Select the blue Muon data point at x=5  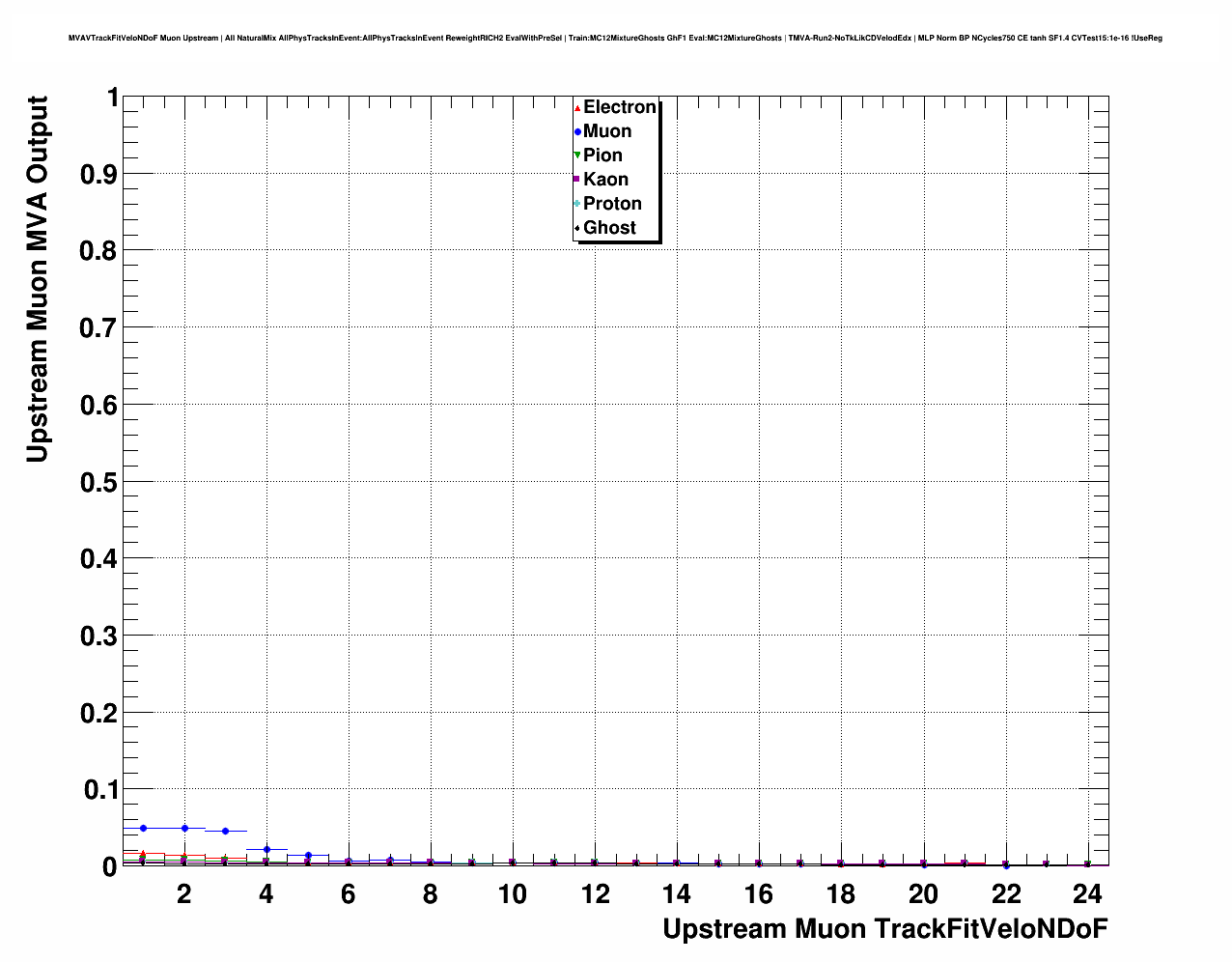308,855
